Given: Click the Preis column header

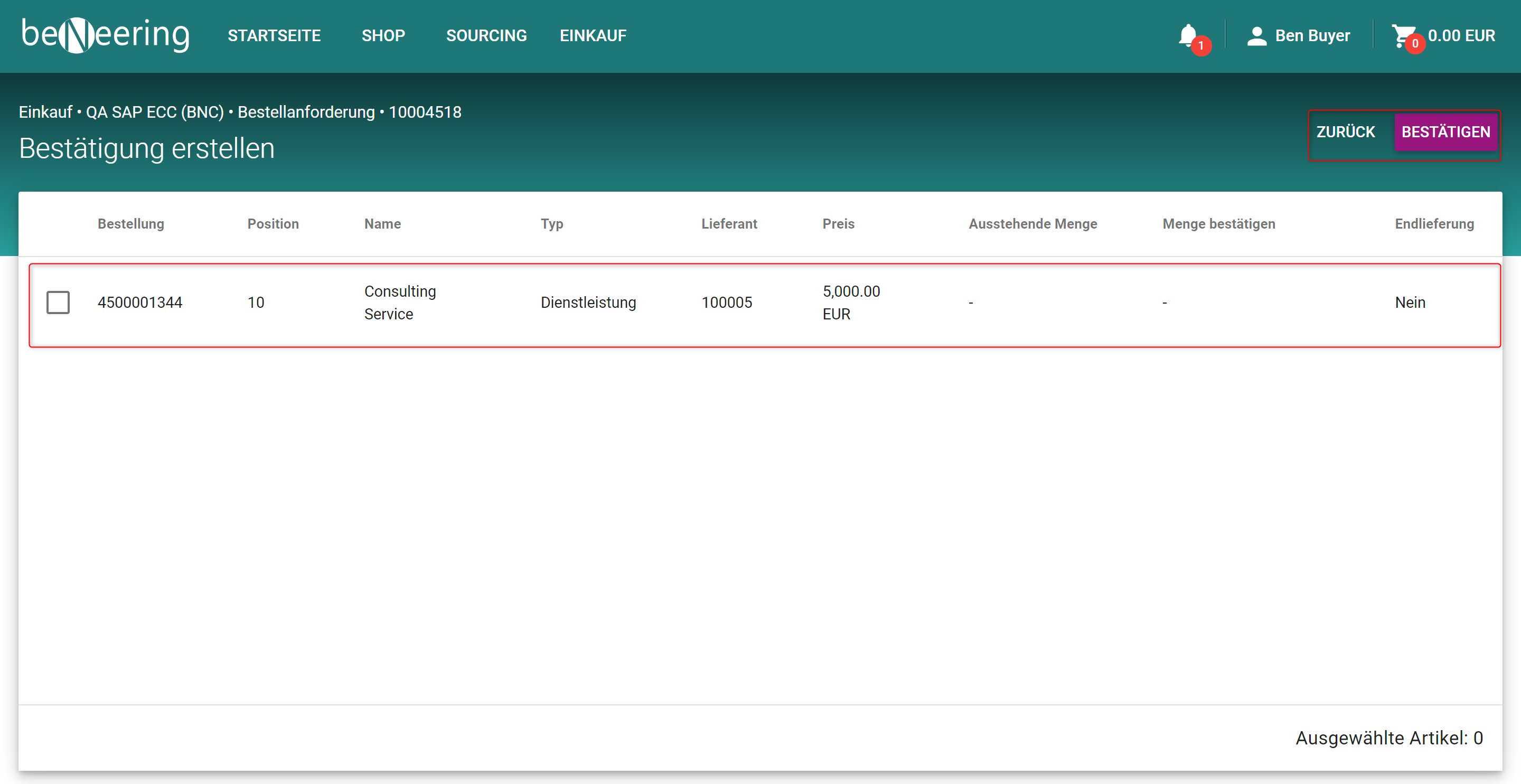Looking at the screenshot, I should tap(838, 224).
